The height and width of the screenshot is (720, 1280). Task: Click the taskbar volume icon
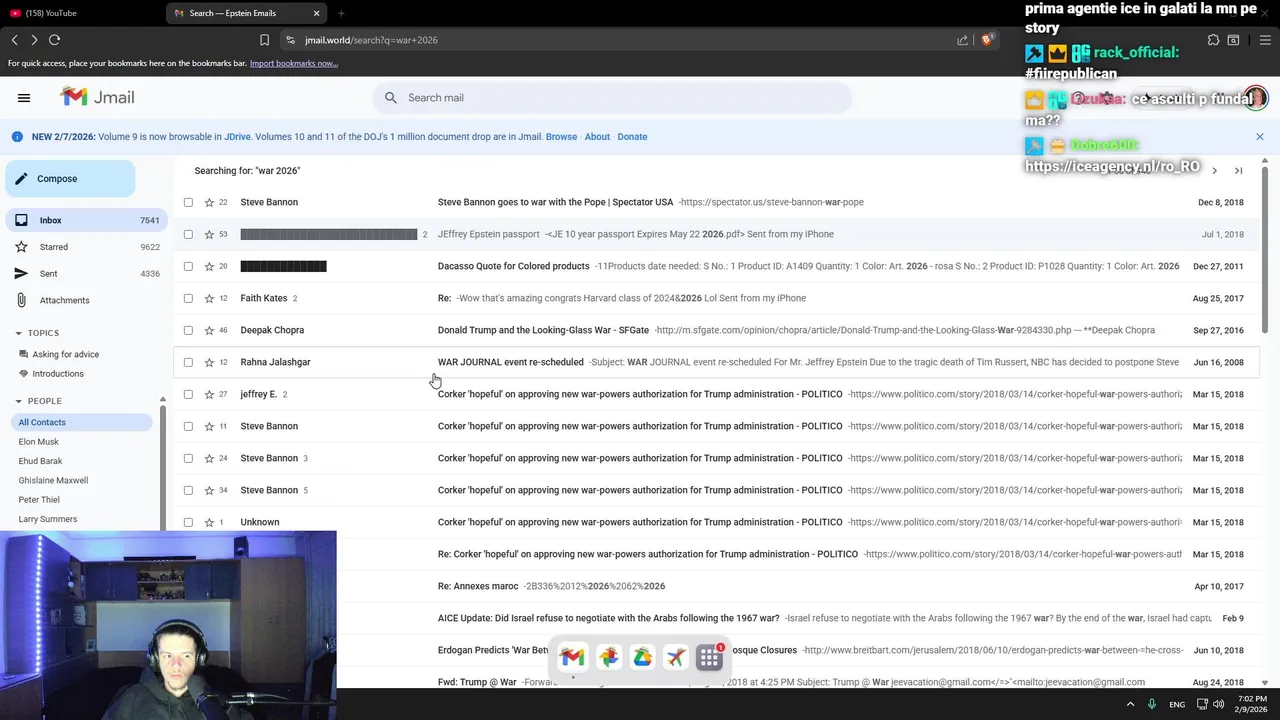click(1218, 704)
